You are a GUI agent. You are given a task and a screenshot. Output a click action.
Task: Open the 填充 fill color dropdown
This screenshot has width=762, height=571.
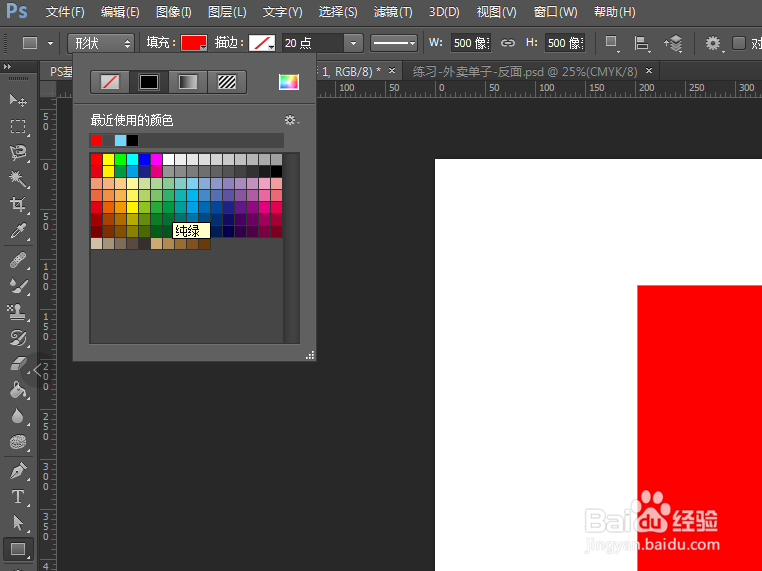click(x=194, y=43)
